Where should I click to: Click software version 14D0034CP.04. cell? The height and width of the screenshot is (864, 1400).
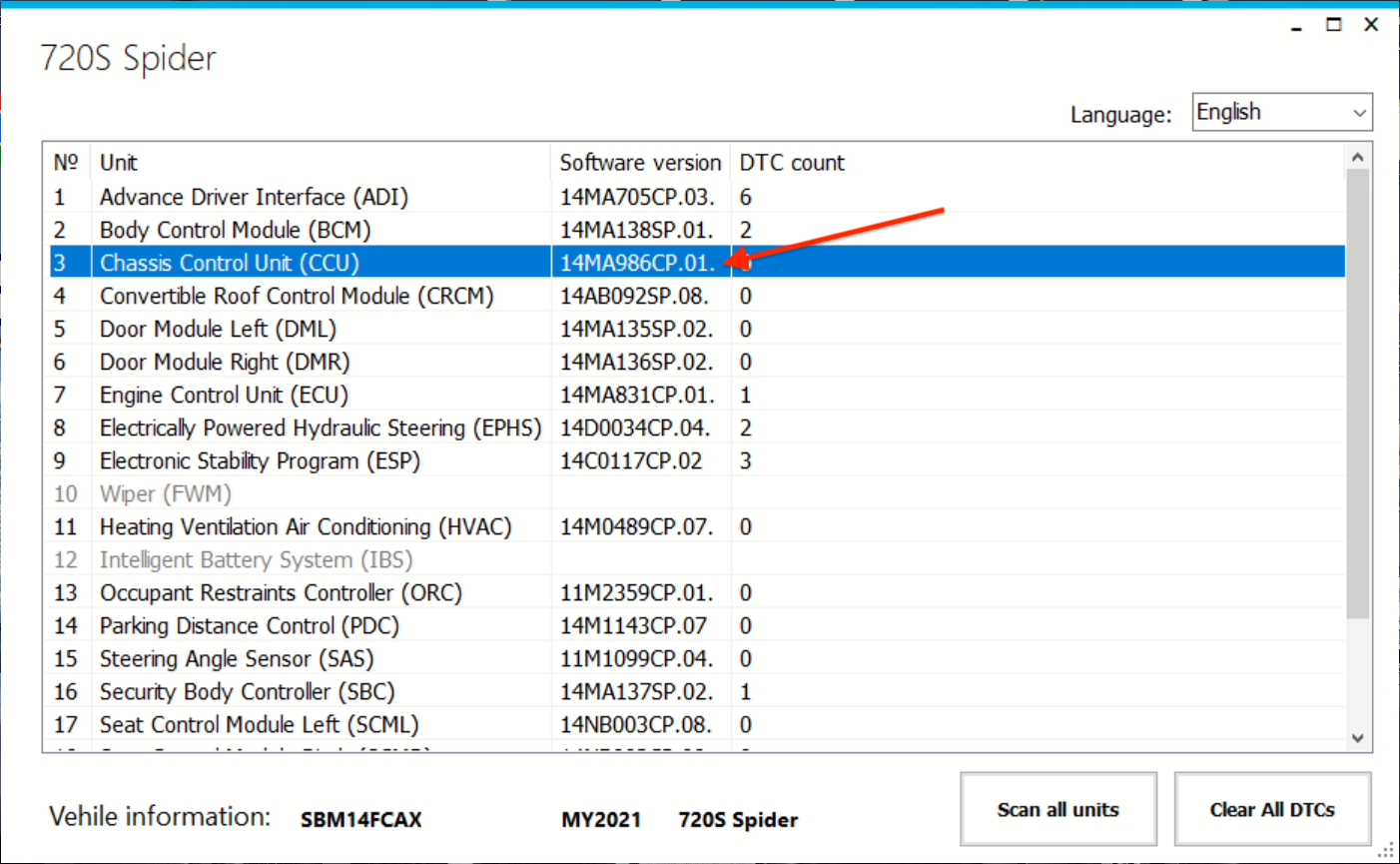pyautogui.click(x=635, y=428)
